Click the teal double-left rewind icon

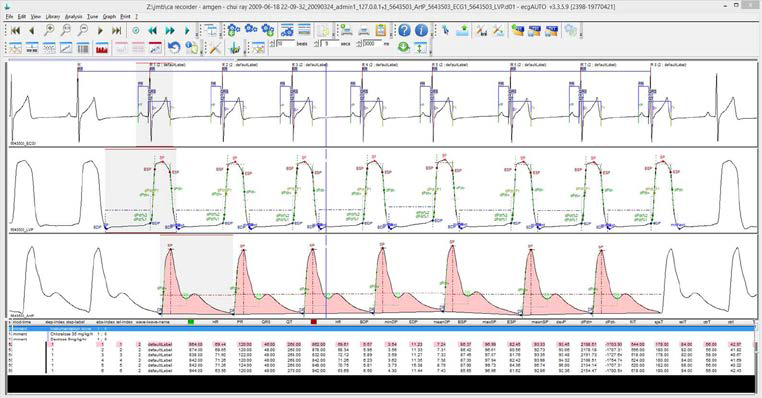click(x=153, y=31)
